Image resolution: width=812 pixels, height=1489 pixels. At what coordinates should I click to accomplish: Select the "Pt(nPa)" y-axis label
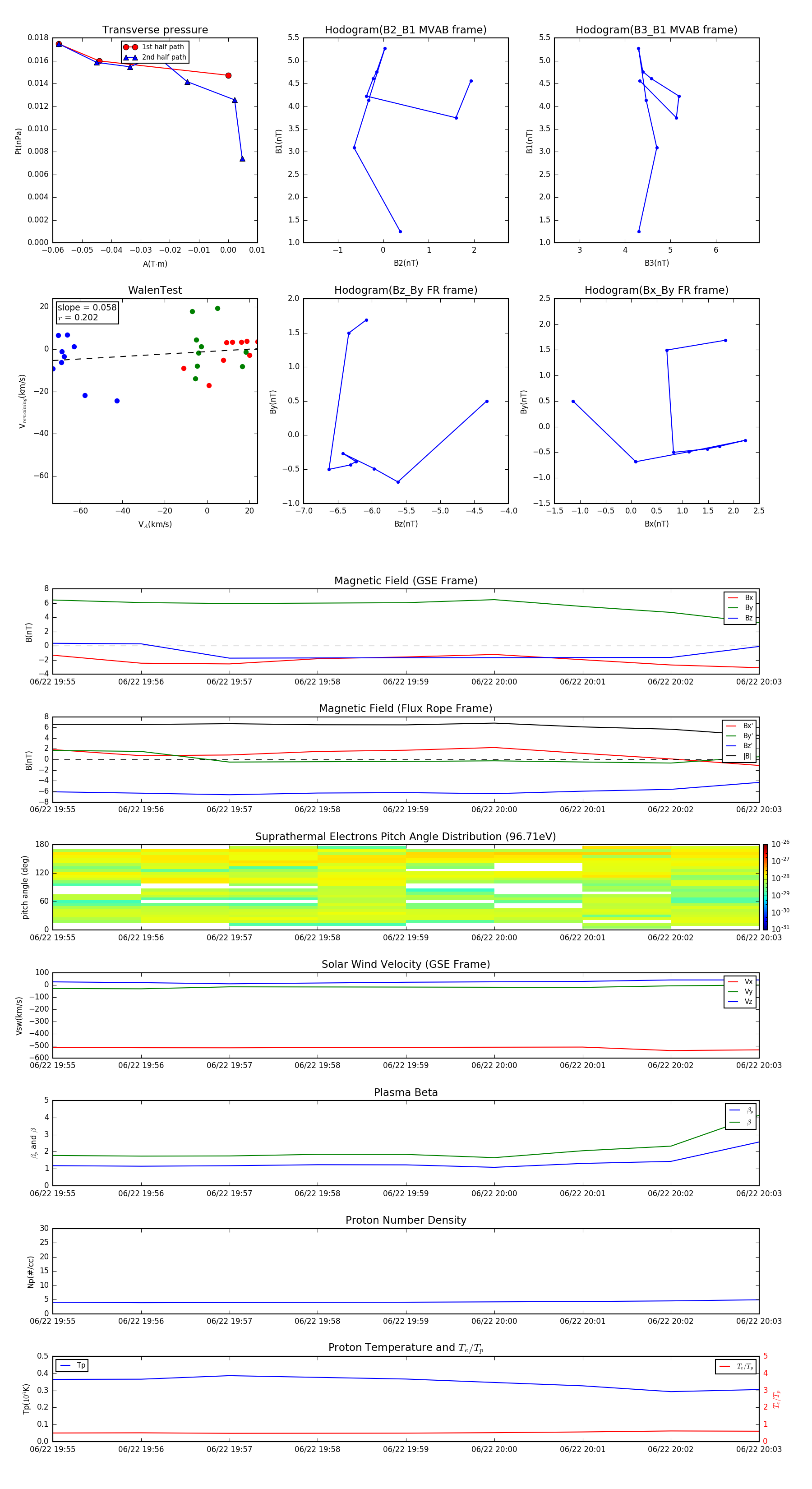pyautogui.click(x=18, y=141)
